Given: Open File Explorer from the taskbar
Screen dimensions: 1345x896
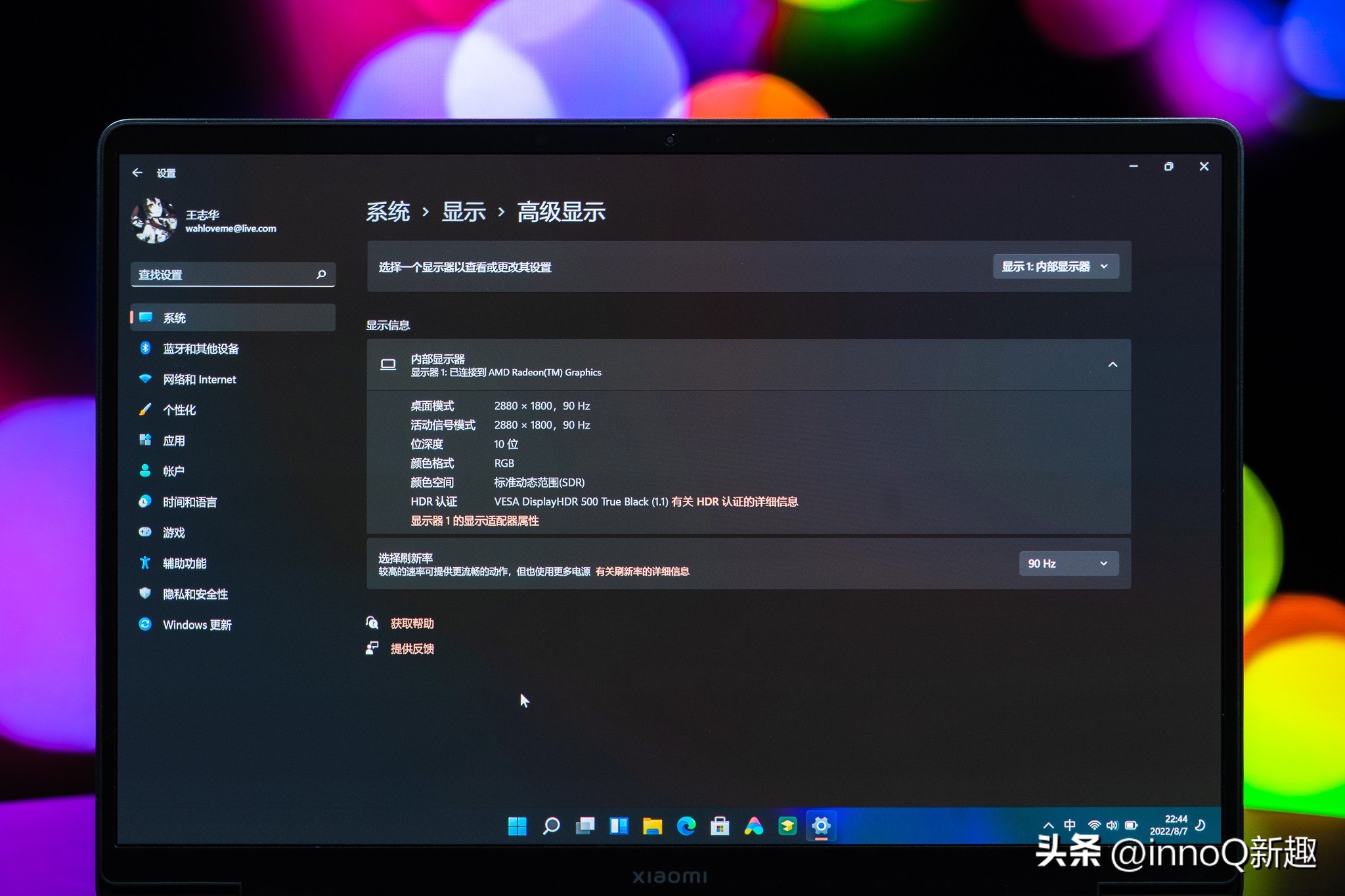Looking at the screenshot, I should (x=653, y=826).
